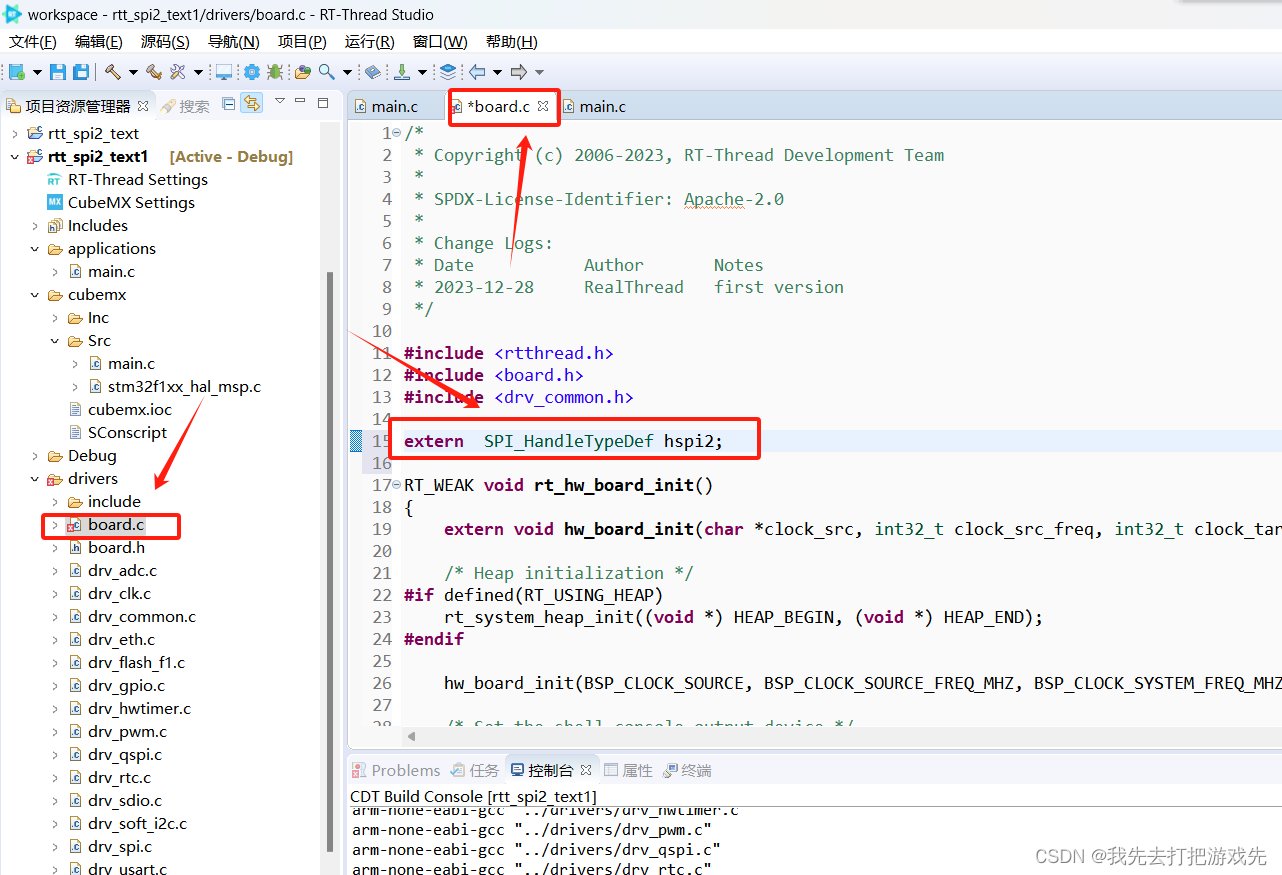Open RT-Thread Settings in project tree
The width and height of the screenshot is (1282, 875).
(127, 180)
